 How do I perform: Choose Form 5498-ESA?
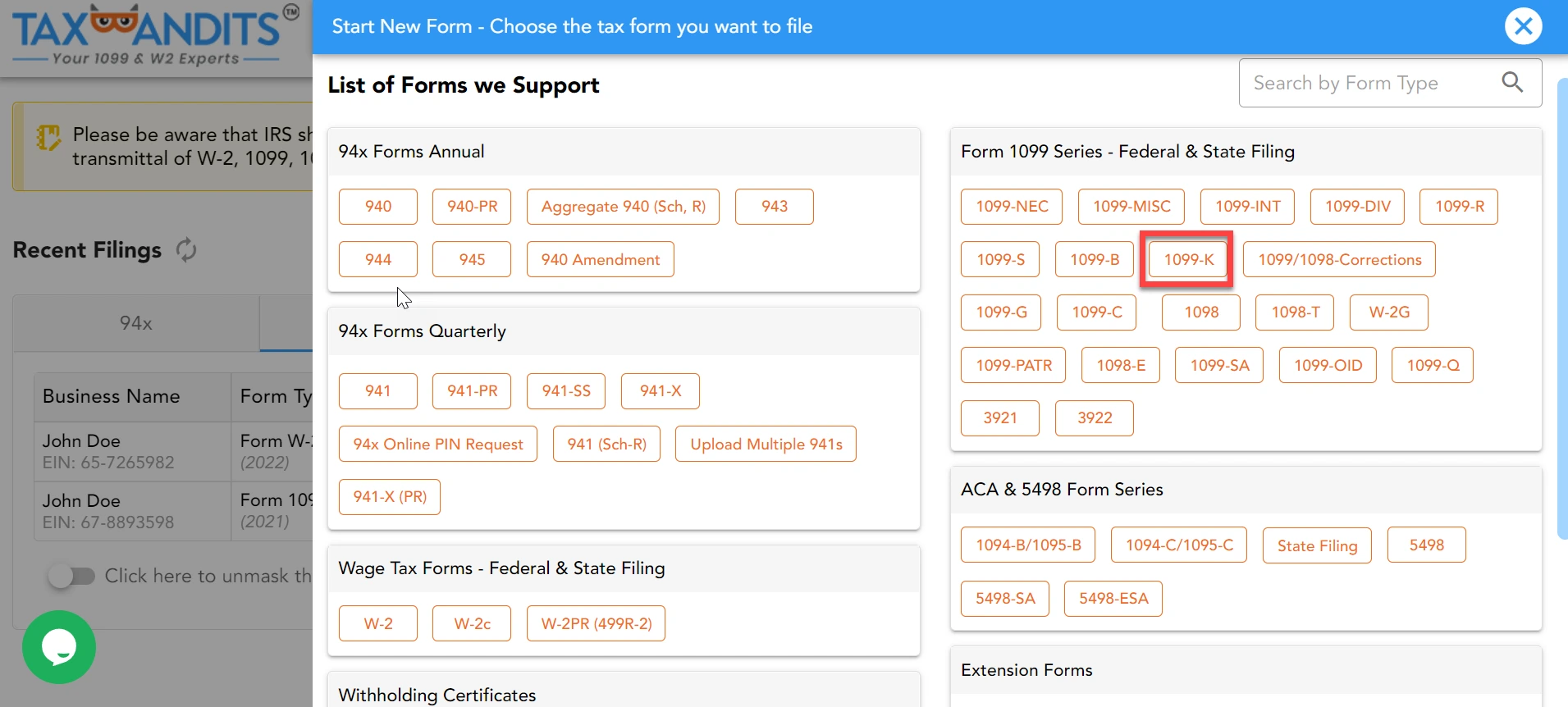coord(1113,598)
